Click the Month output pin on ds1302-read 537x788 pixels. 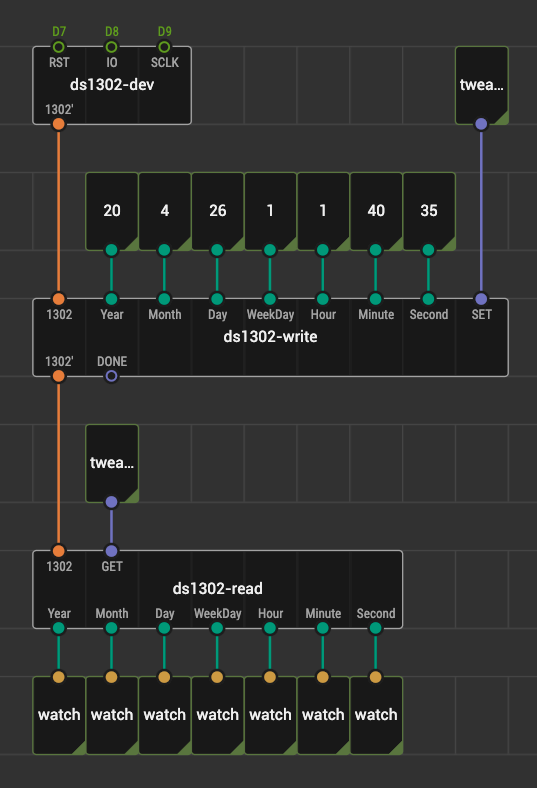pyautogui.click(x=112, y=628)
